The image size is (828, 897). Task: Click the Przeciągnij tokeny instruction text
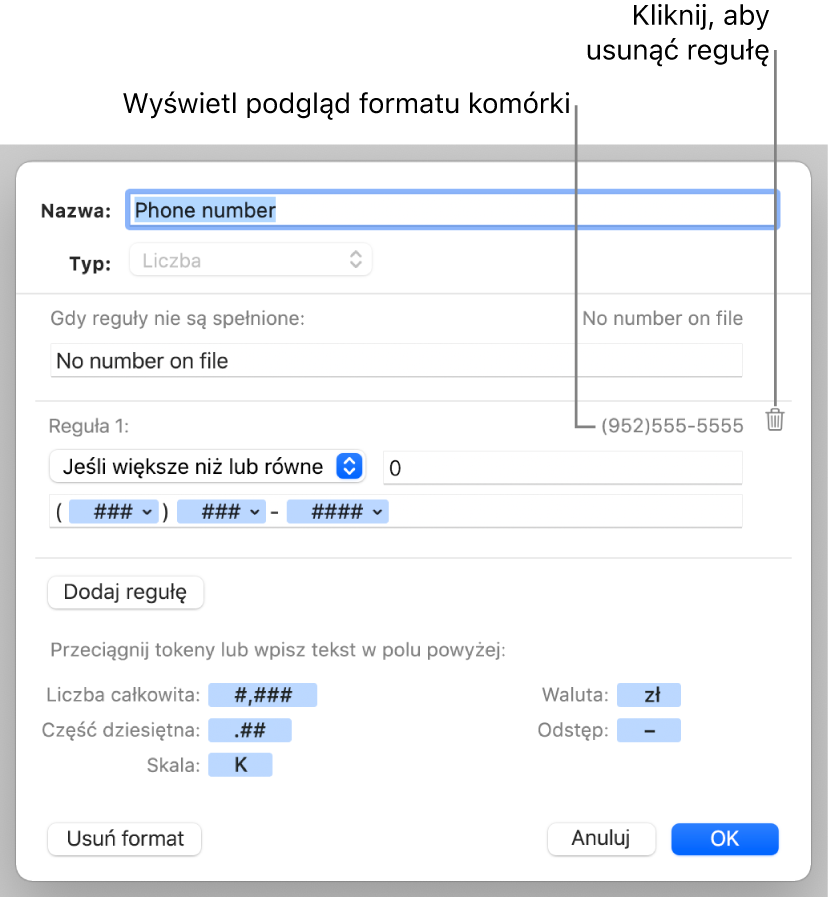point(278,650)
